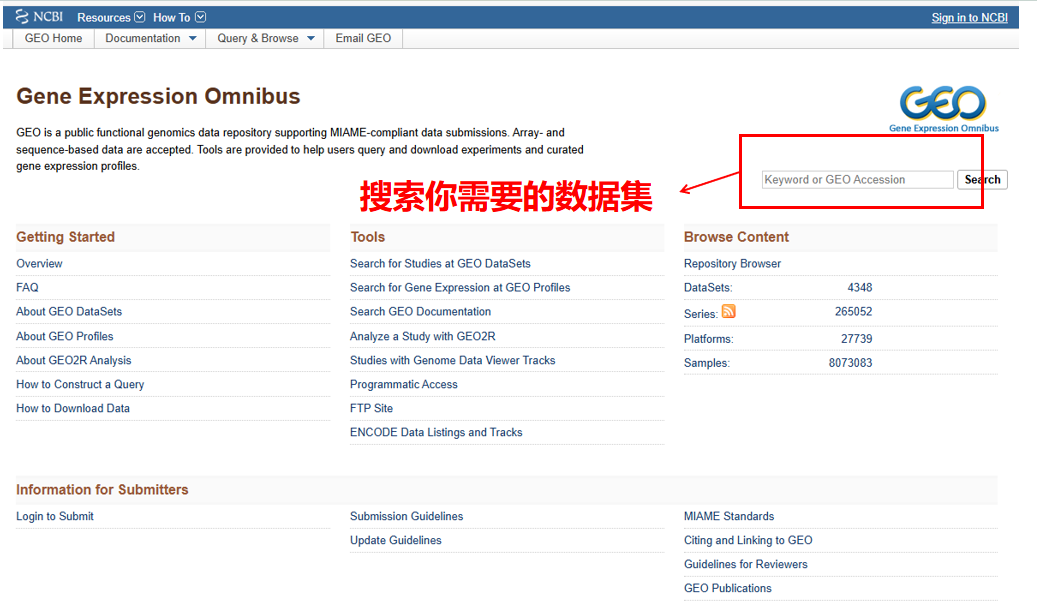
Task: Click the Tools section heading
Action: pos(368,237)
